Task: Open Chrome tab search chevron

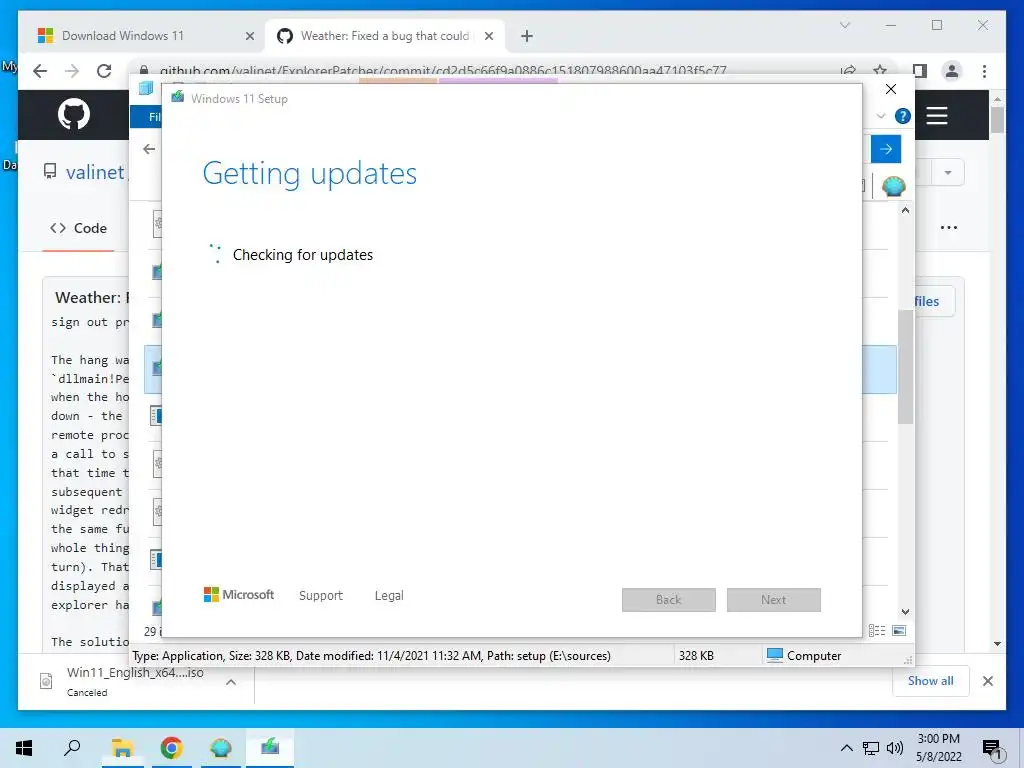Action: 844,25
